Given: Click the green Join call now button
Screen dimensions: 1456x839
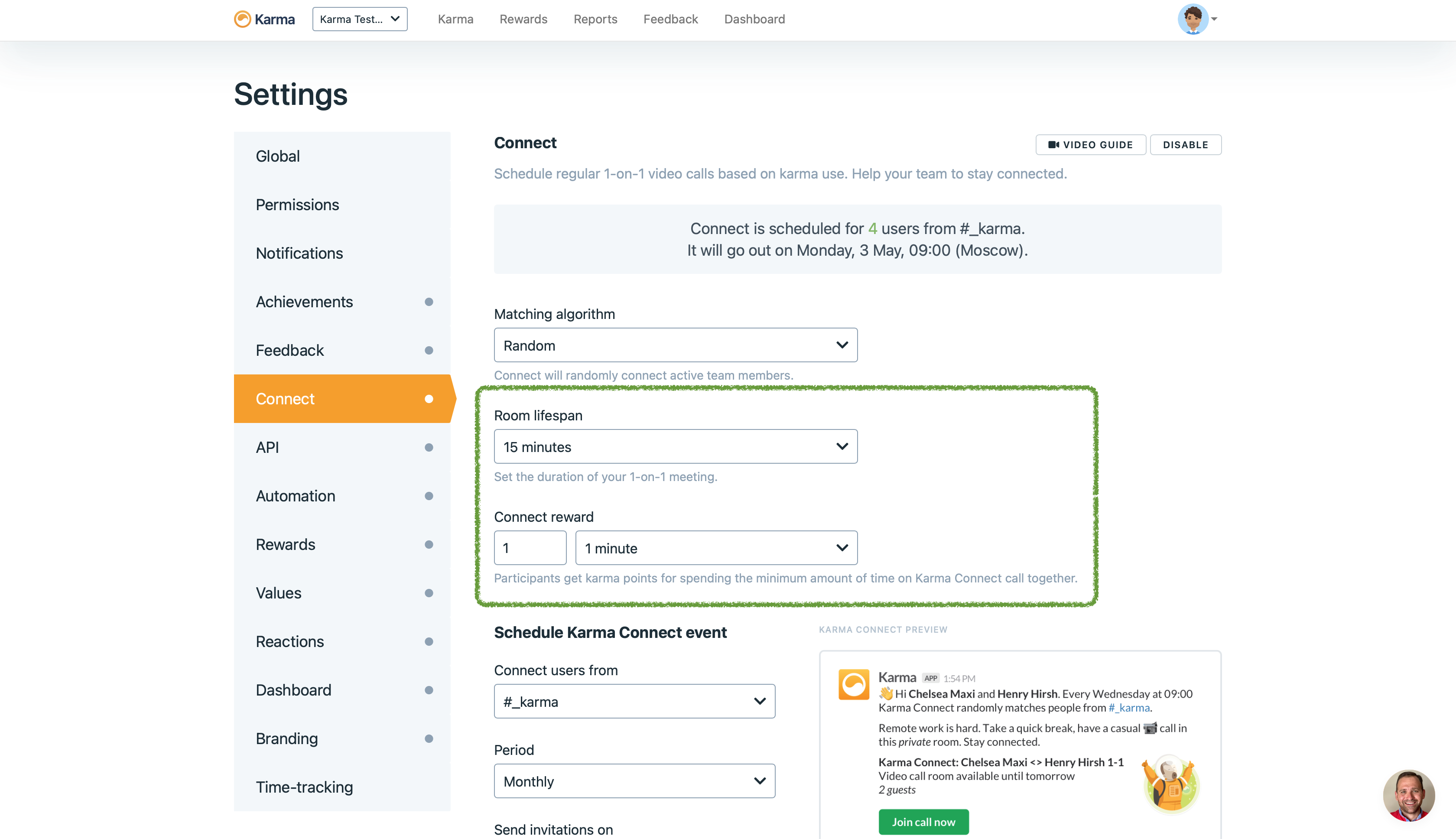Looking at the screenshot, I should 923,822.
